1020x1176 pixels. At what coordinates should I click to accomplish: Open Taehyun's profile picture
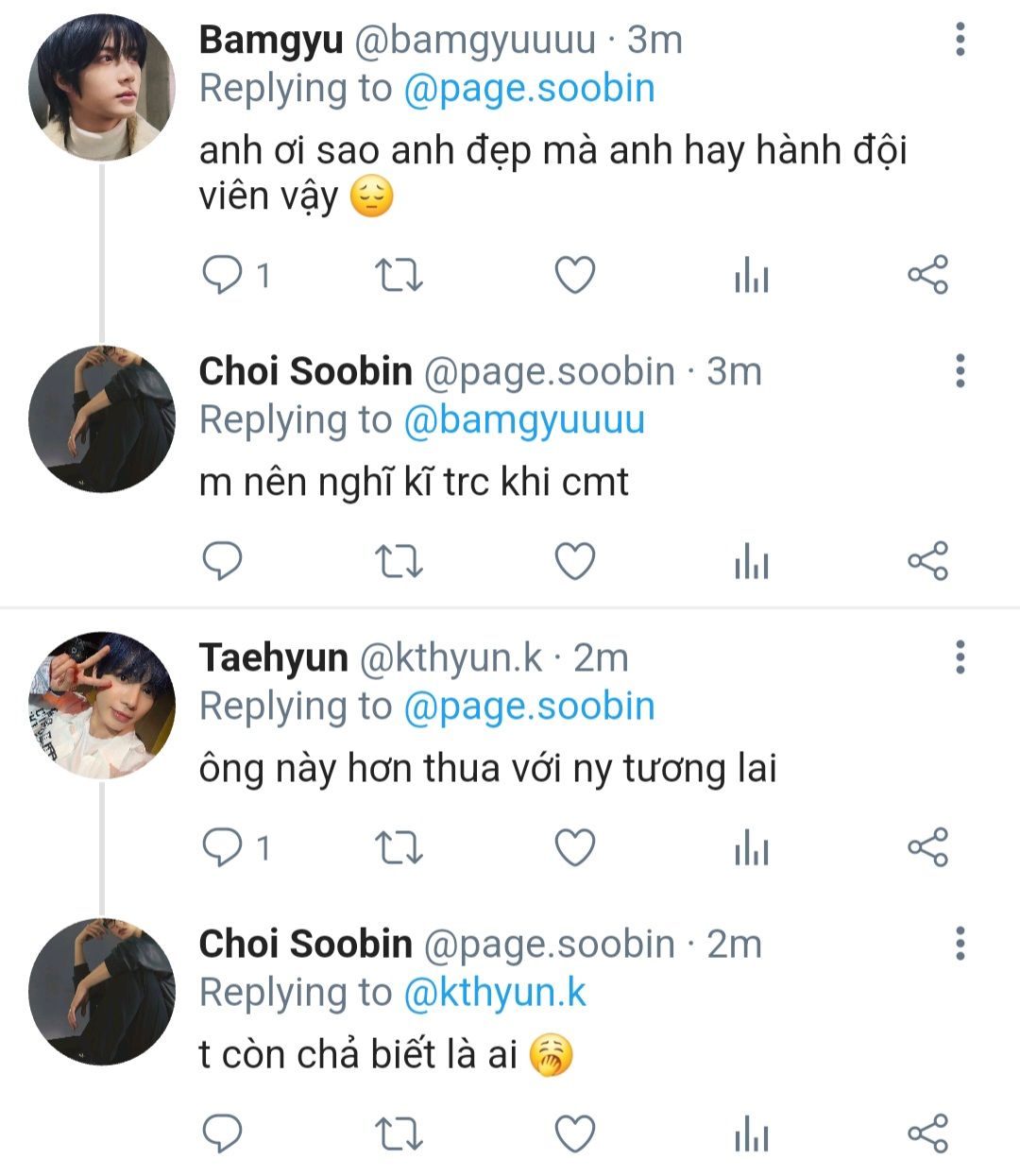point(102,705)
